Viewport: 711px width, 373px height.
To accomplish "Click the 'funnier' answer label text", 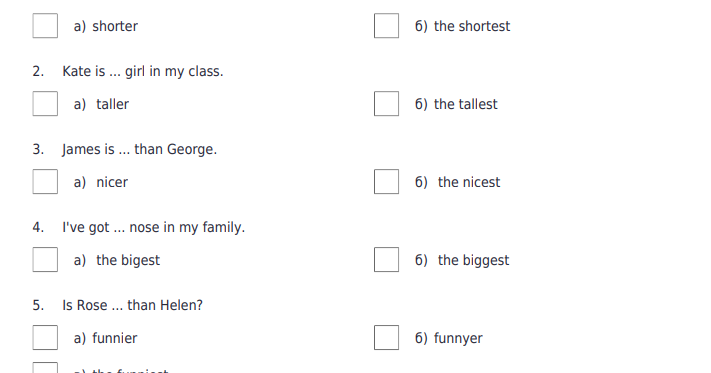I will point(115,338).
